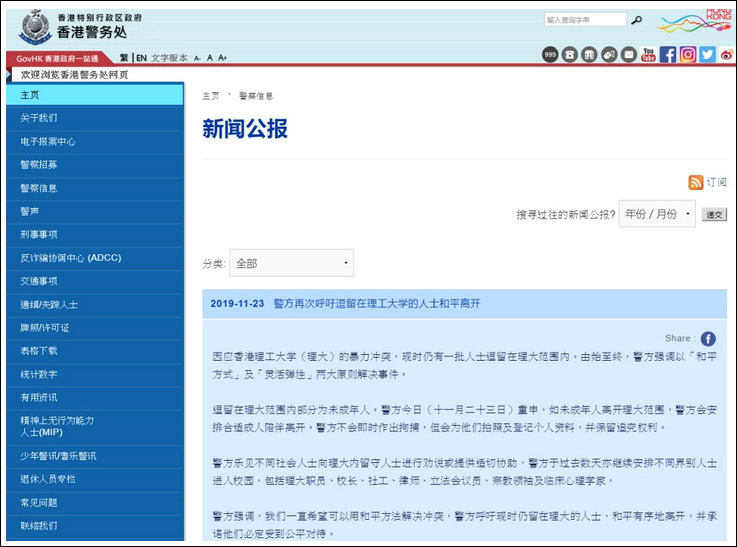
Task: Click the search keyword input field
Action: click(x=586, y=20)
